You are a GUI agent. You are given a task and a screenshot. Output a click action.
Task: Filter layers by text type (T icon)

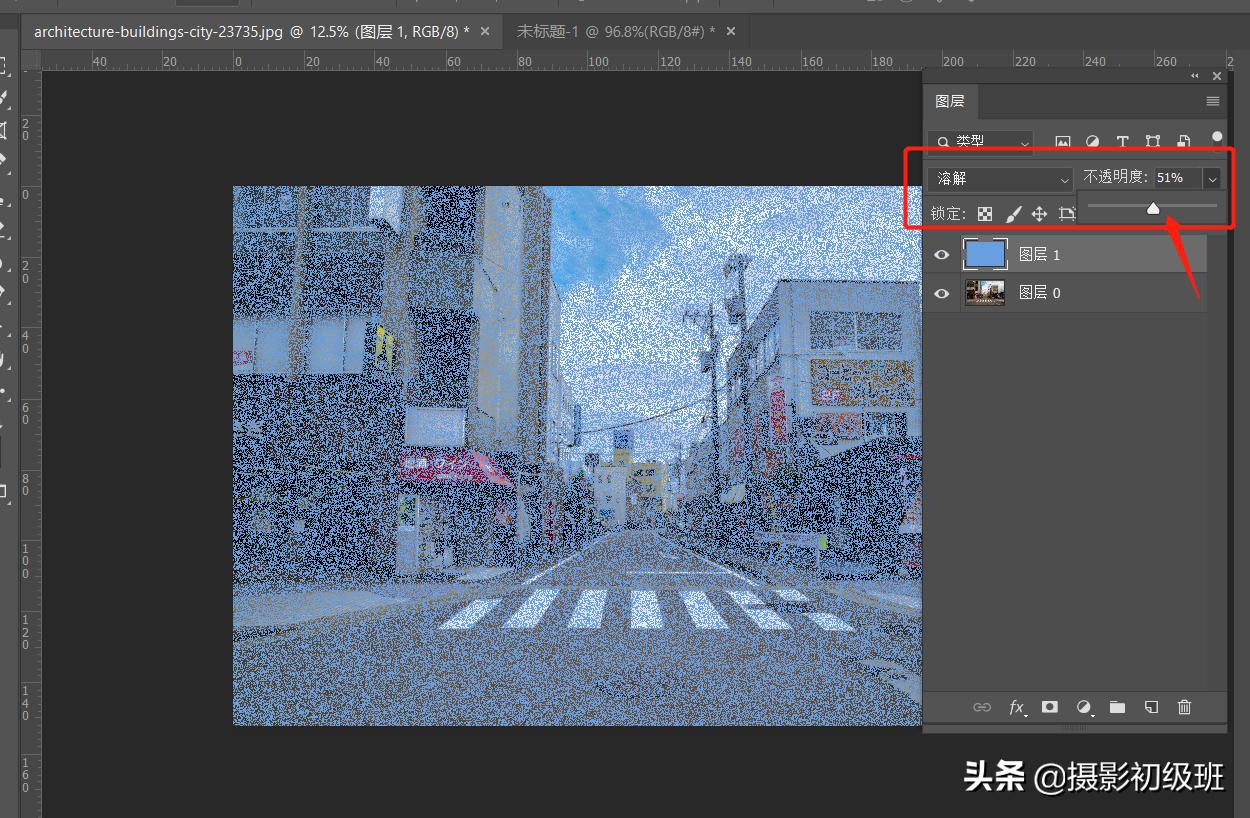(x=1122, y=142)
